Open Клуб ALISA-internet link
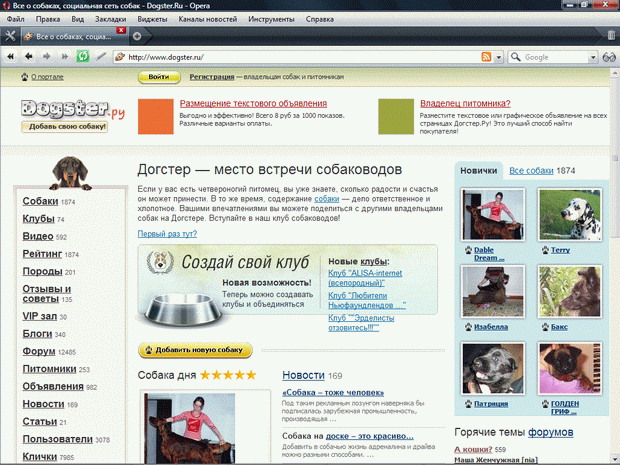The height and width of the screenshot is (465, 620). [365, 278]
